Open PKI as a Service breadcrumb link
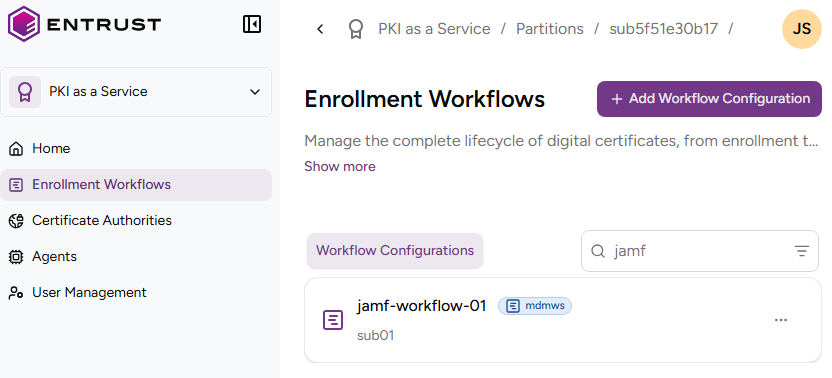 click(434, 29)
